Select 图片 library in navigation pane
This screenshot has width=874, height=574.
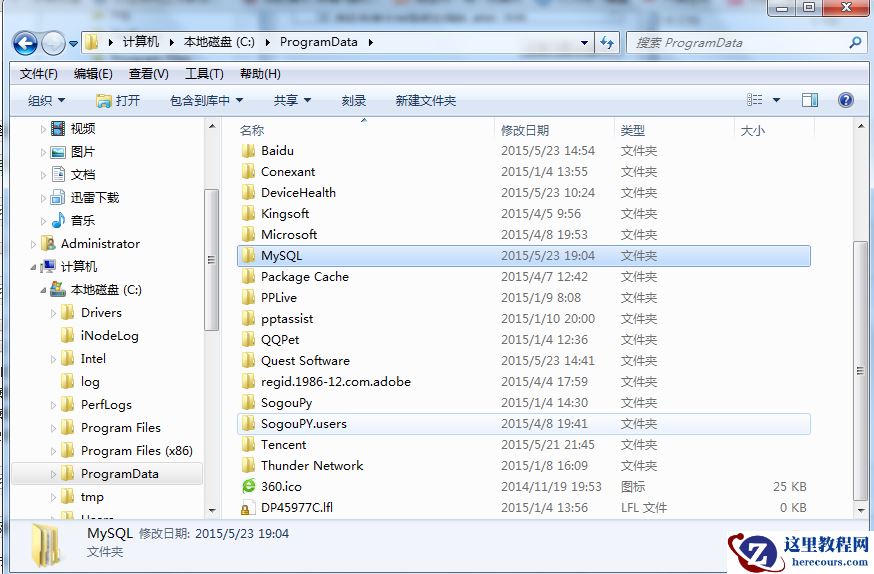point(83,152)
